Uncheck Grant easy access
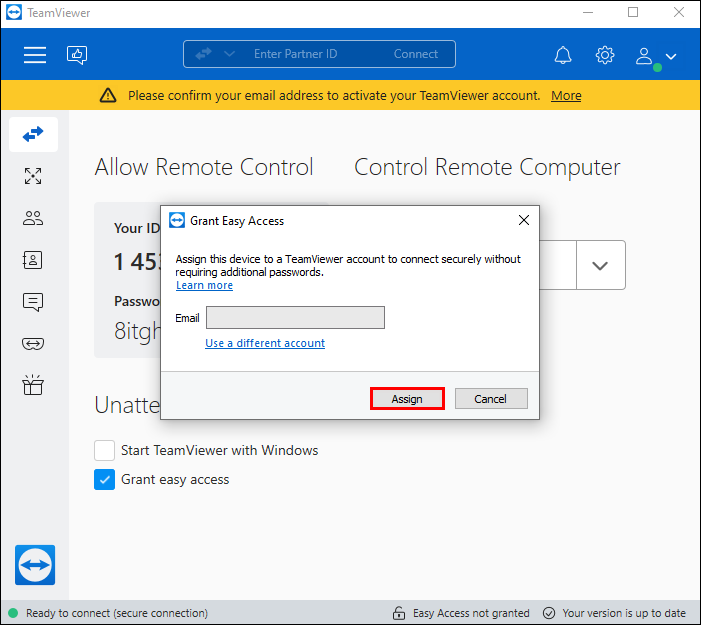Screen dimensions: 701x625 pos(104,480)
